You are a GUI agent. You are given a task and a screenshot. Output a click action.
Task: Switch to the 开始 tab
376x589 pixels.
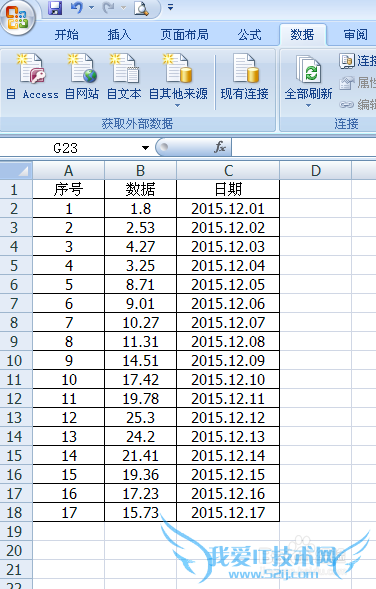tap(66, 35)
